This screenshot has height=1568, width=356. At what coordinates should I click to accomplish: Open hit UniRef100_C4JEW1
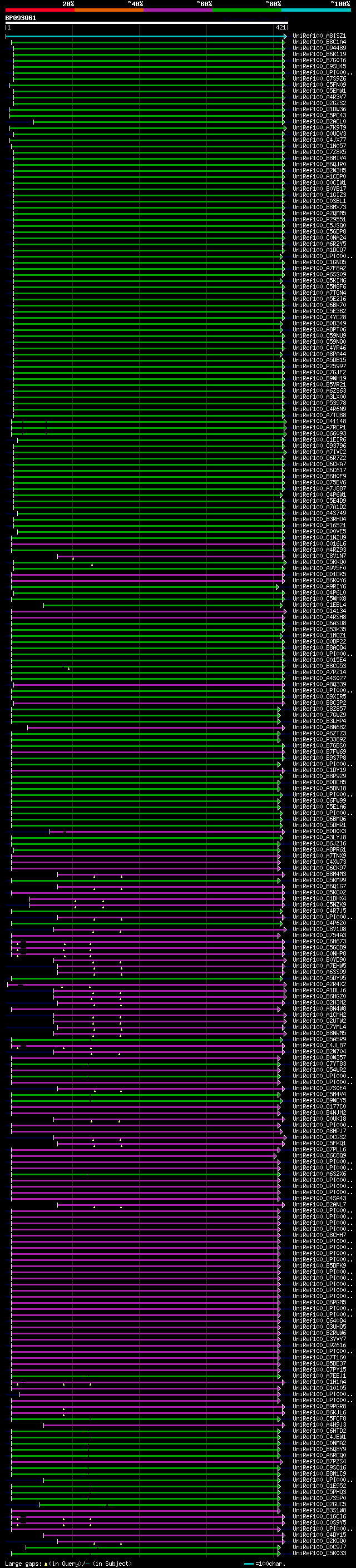pyautogui.click(x=319, y=1437)
